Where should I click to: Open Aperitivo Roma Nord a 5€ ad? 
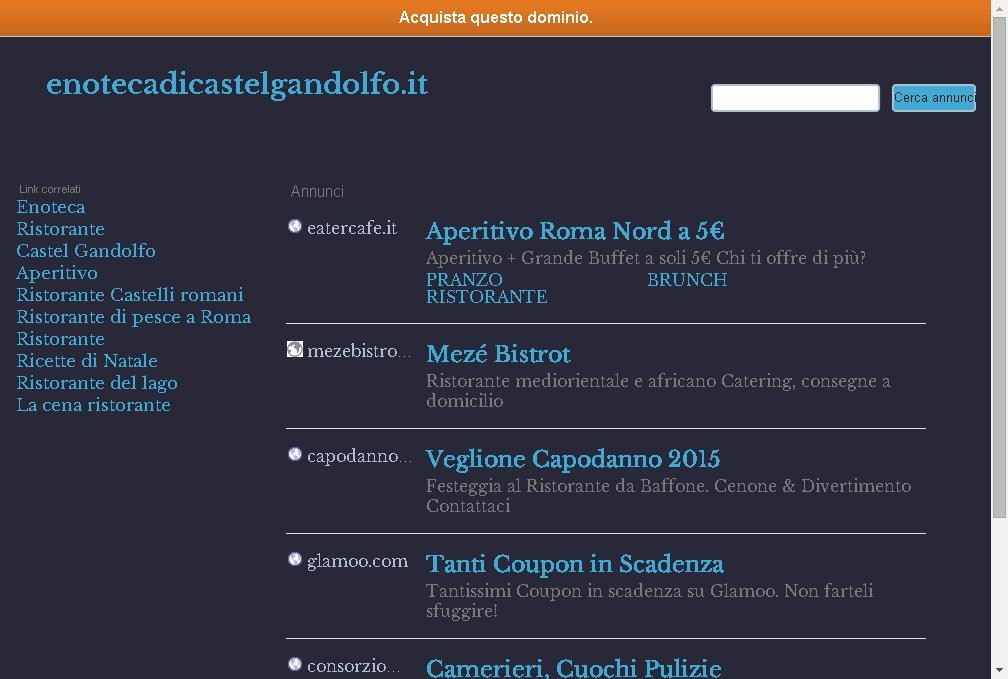[x=575, y=231]
